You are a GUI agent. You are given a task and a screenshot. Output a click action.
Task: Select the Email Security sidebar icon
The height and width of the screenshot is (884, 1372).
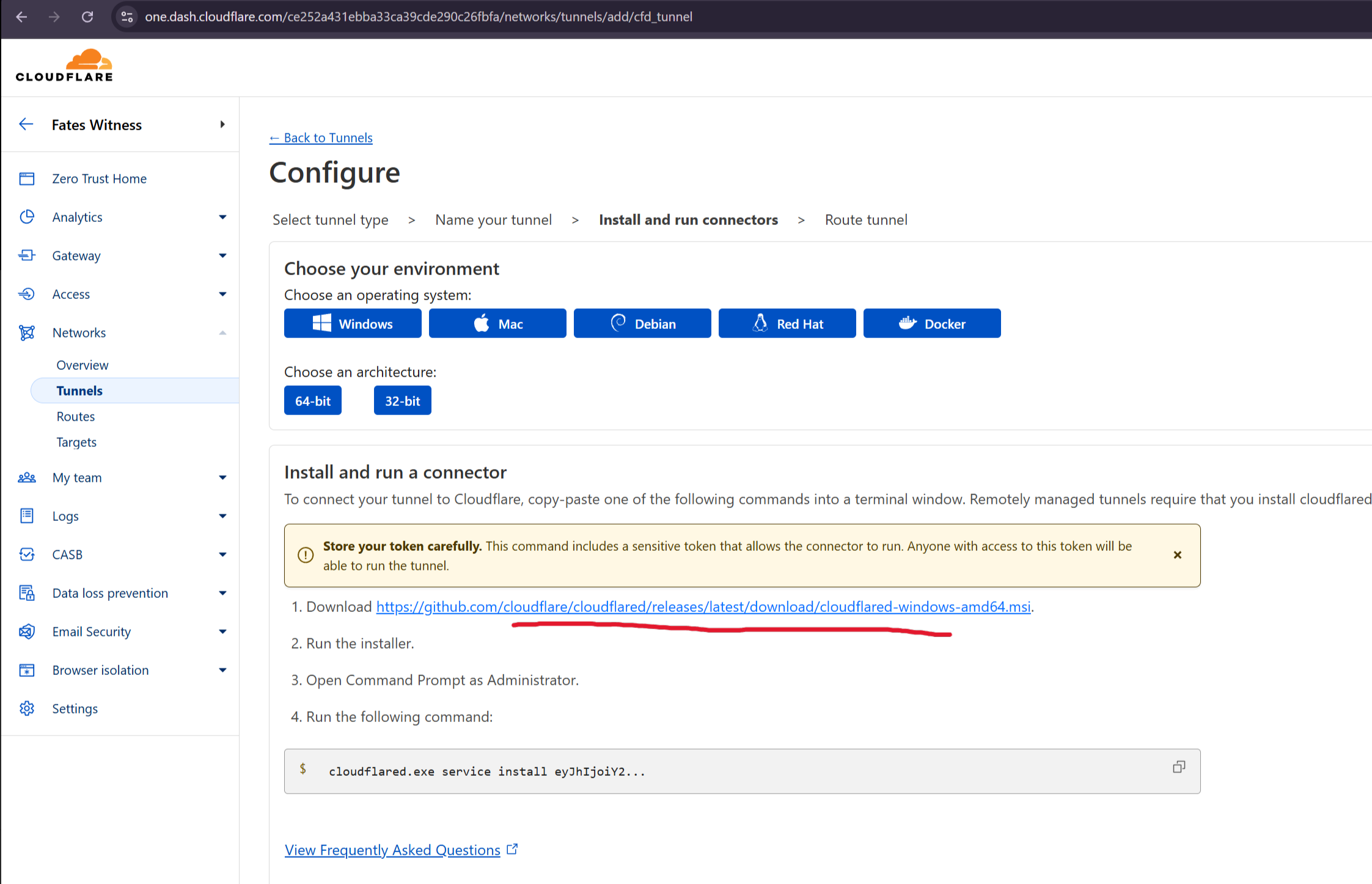click(x=27, y=631)
